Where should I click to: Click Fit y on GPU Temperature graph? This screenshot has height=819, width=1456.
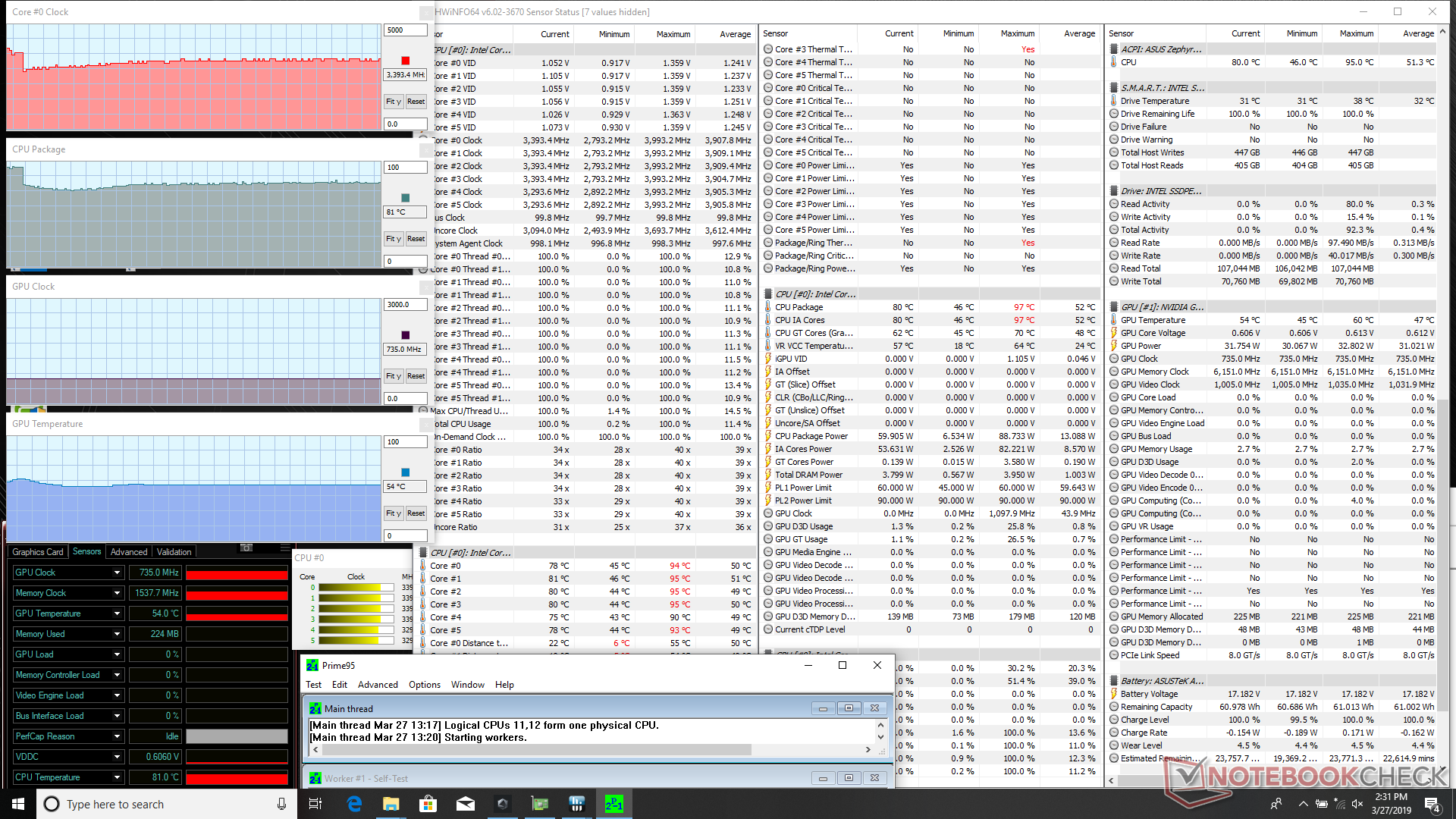coord(393,513)
